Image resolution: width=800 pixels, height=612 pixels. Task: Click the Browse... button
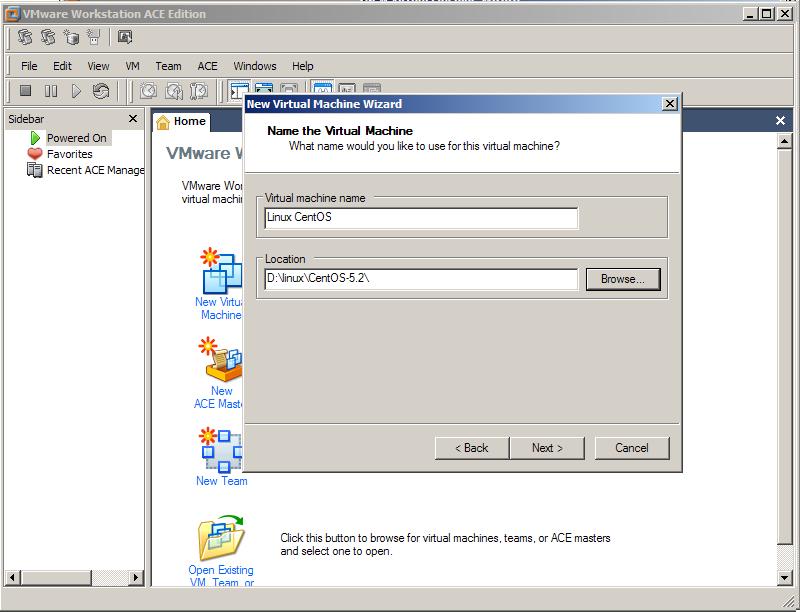tap(623, 279)
